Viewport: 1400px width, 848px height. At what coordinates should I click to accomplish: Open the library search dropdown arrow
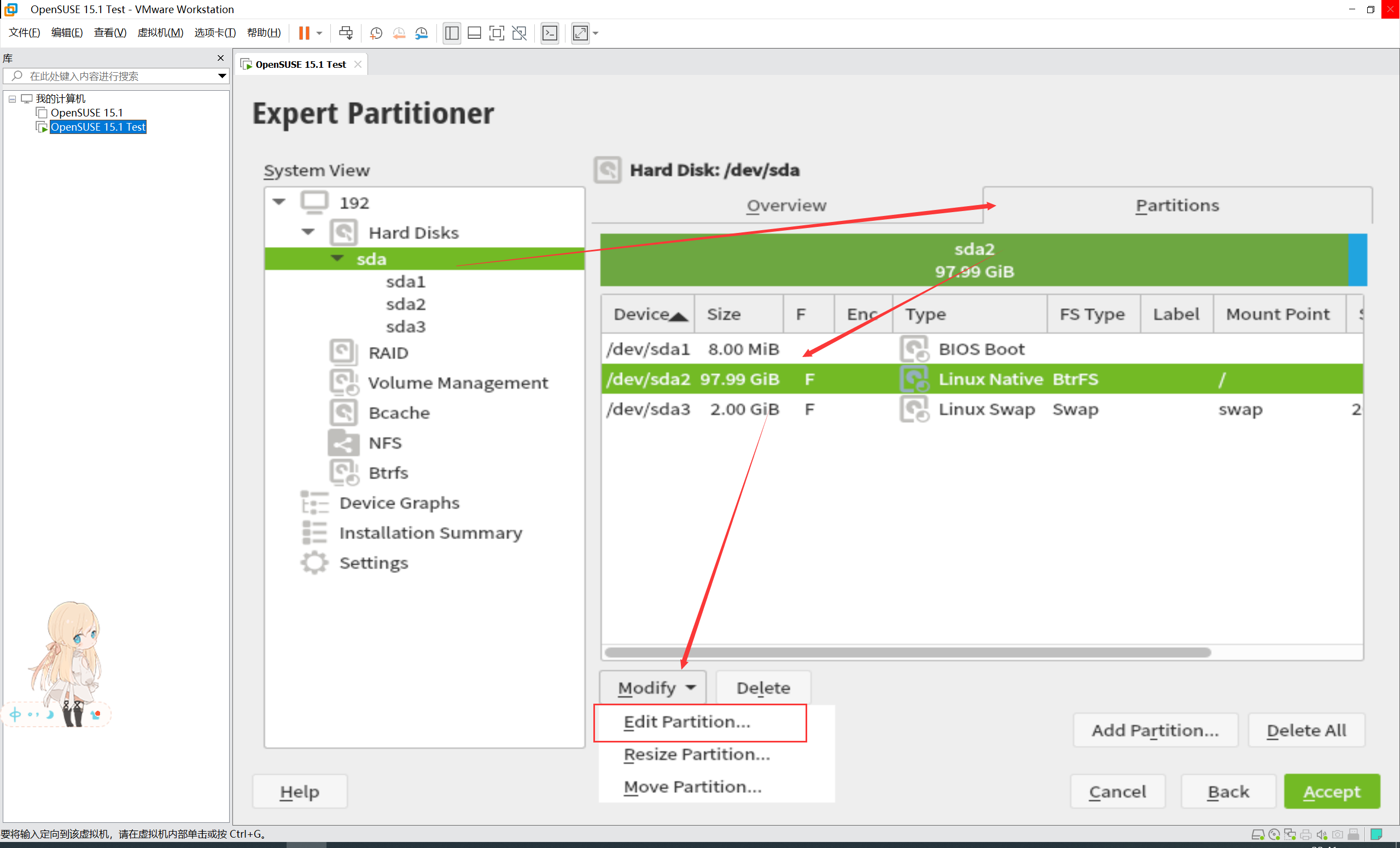click(221, 76)
